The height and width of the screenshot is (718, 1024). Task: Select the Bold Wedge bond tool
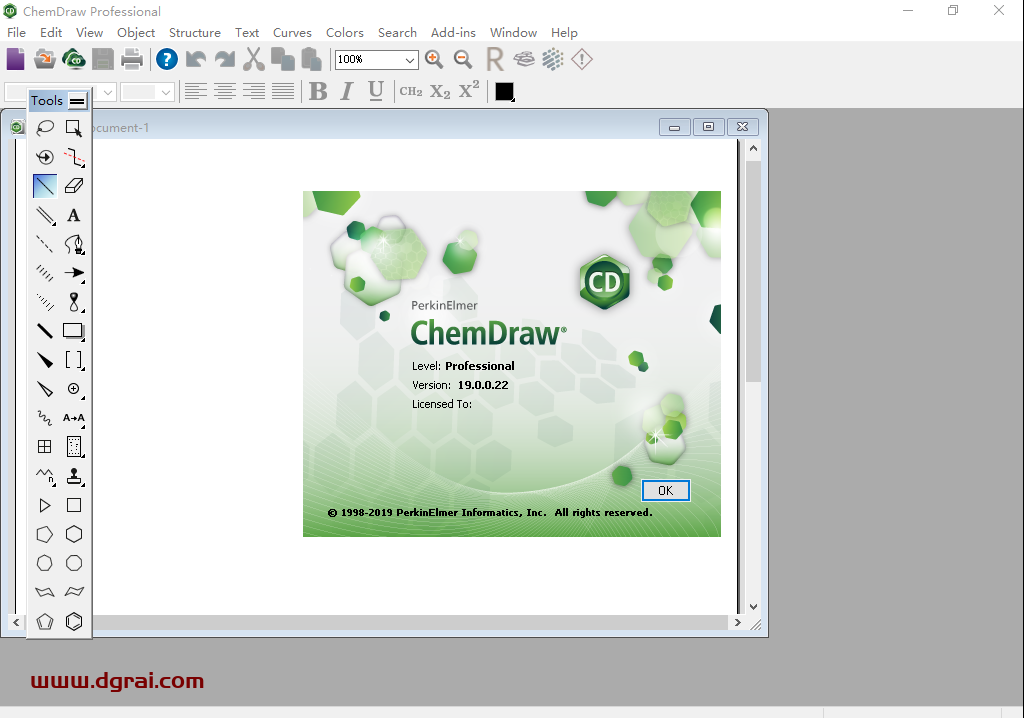point(44,360)
